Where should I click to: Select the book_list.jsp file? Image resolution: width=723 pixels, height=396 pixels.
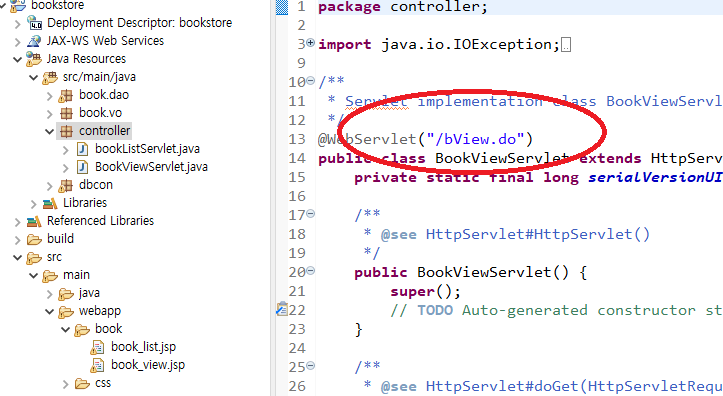(x=143, y=347)
